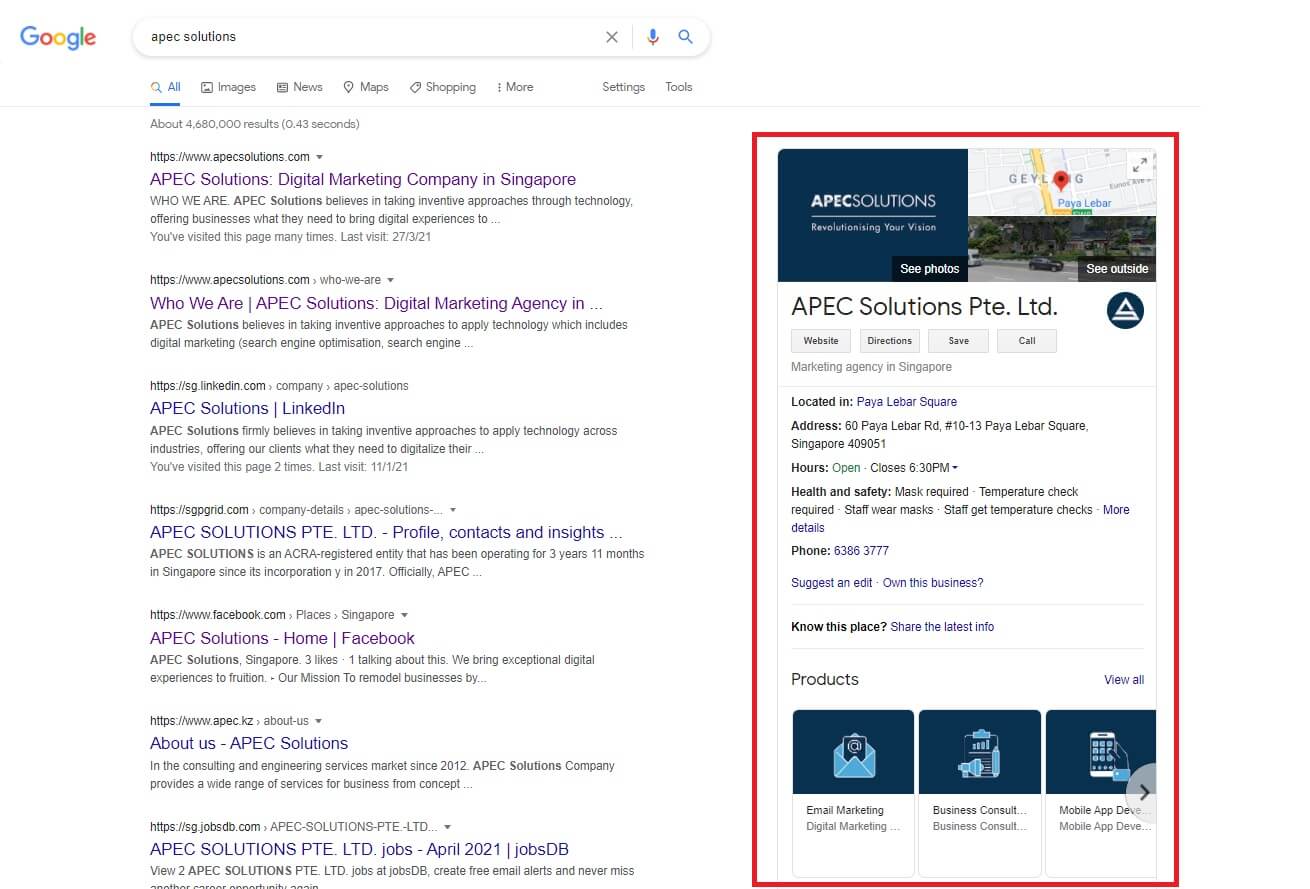The height and width of the screenshot is (889, 1310).
Task: Click Suggest an edit link
Action: (832, 583)
